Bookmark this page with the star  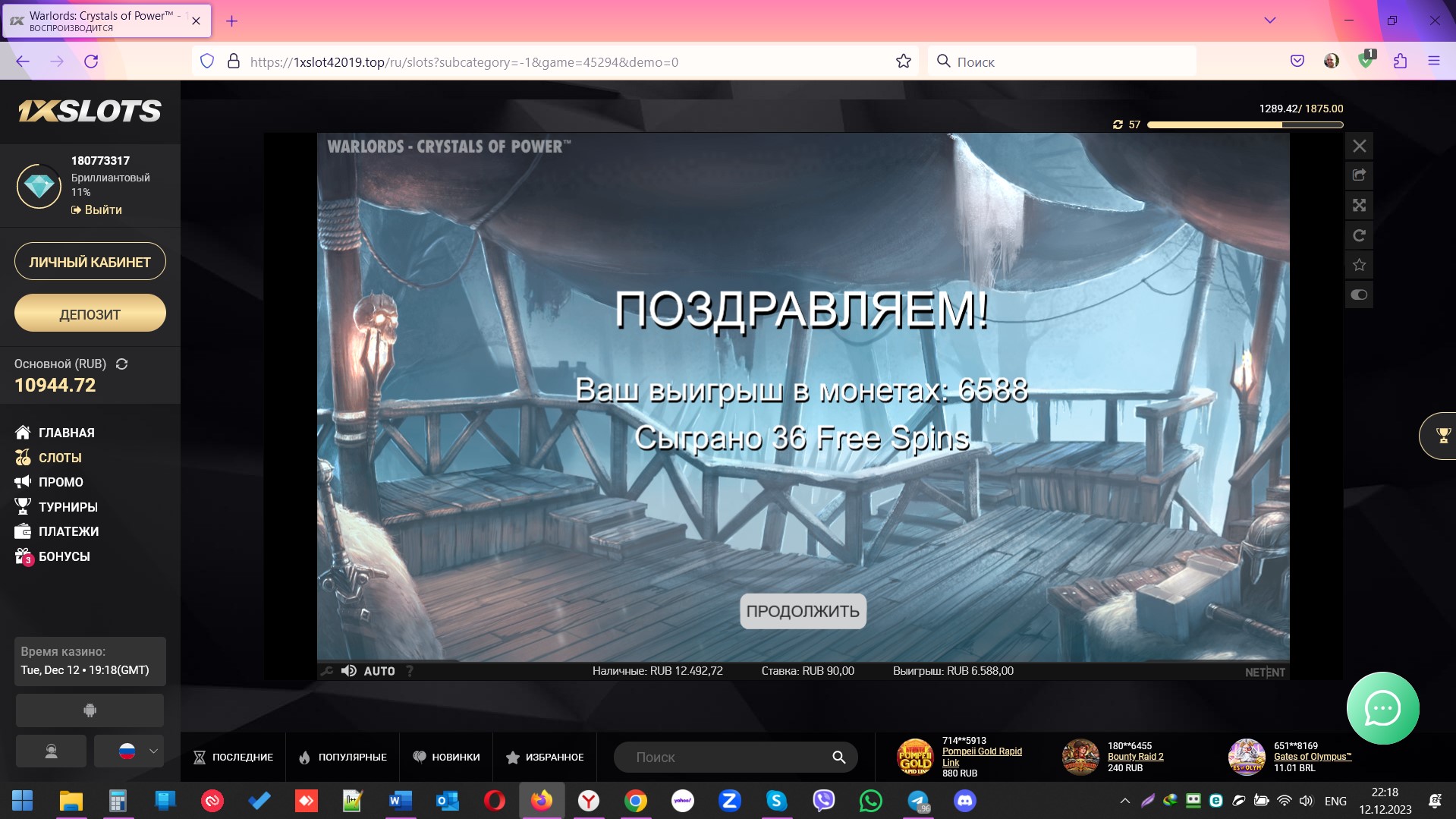(x=903, y=61)
